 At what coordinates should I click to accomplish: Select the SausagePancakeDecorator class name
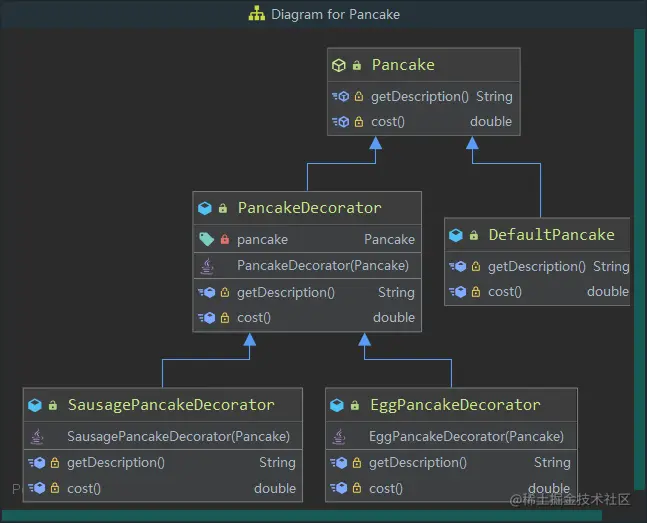(x=171, y=405)
